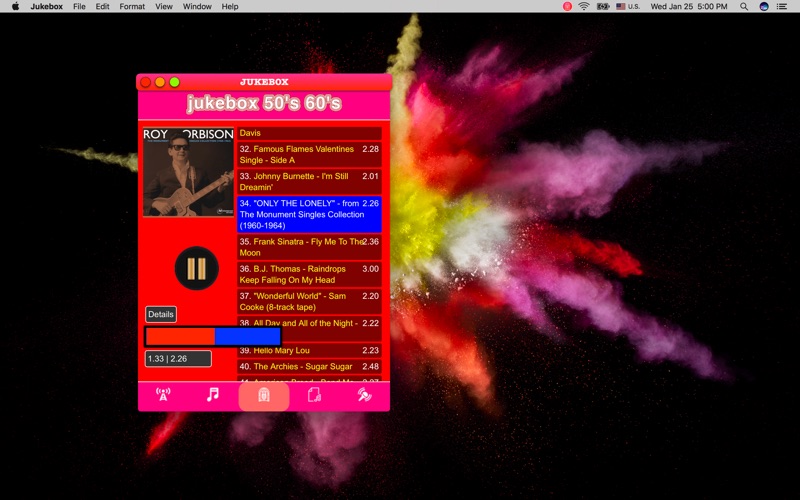This screenshot has width=800, height=500.
Task: Open the View menu
Action: pyautogui.click(x=164, y=6)
